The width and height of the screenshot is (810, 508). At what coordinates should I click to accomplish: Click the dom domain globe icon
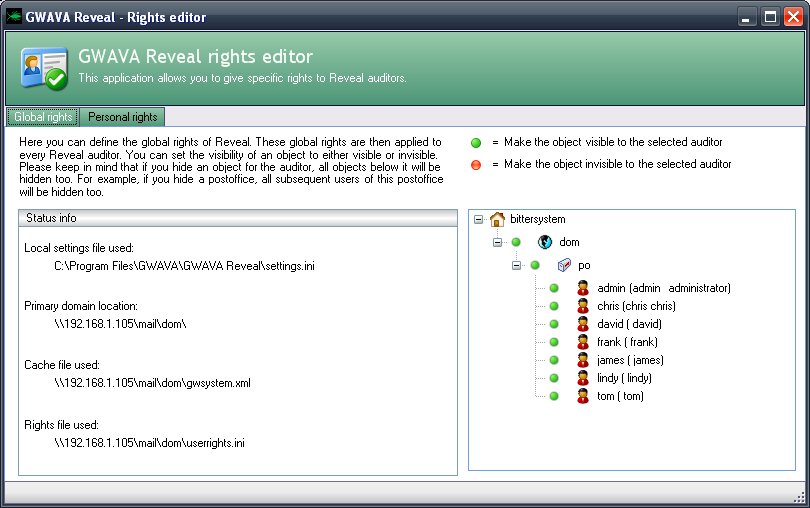coord(545,242)
